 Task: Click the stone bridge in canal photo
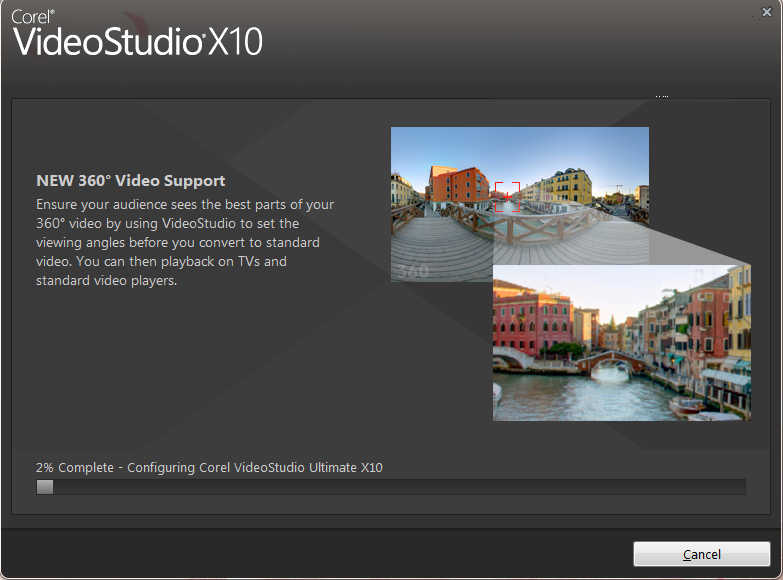(609, 362)
